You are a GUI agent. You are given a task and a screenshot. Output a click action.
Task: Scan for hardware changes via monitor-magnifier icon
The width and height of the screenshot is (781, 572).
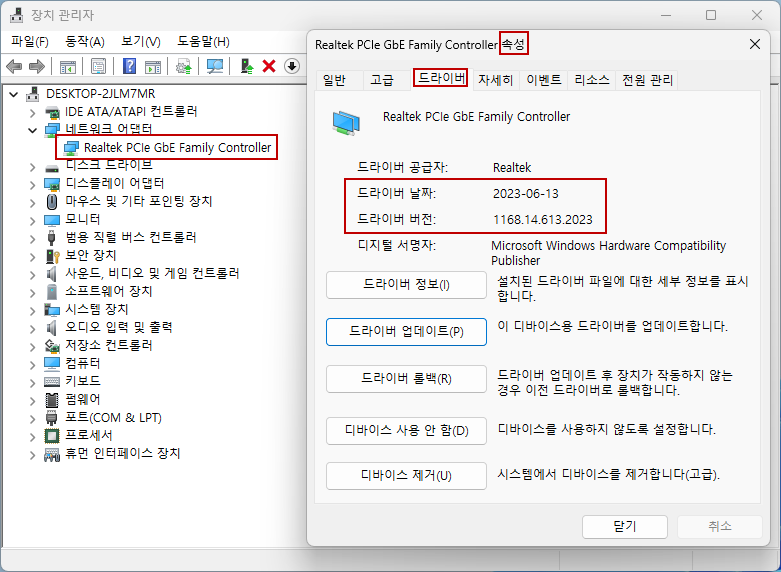click(215, 66)
